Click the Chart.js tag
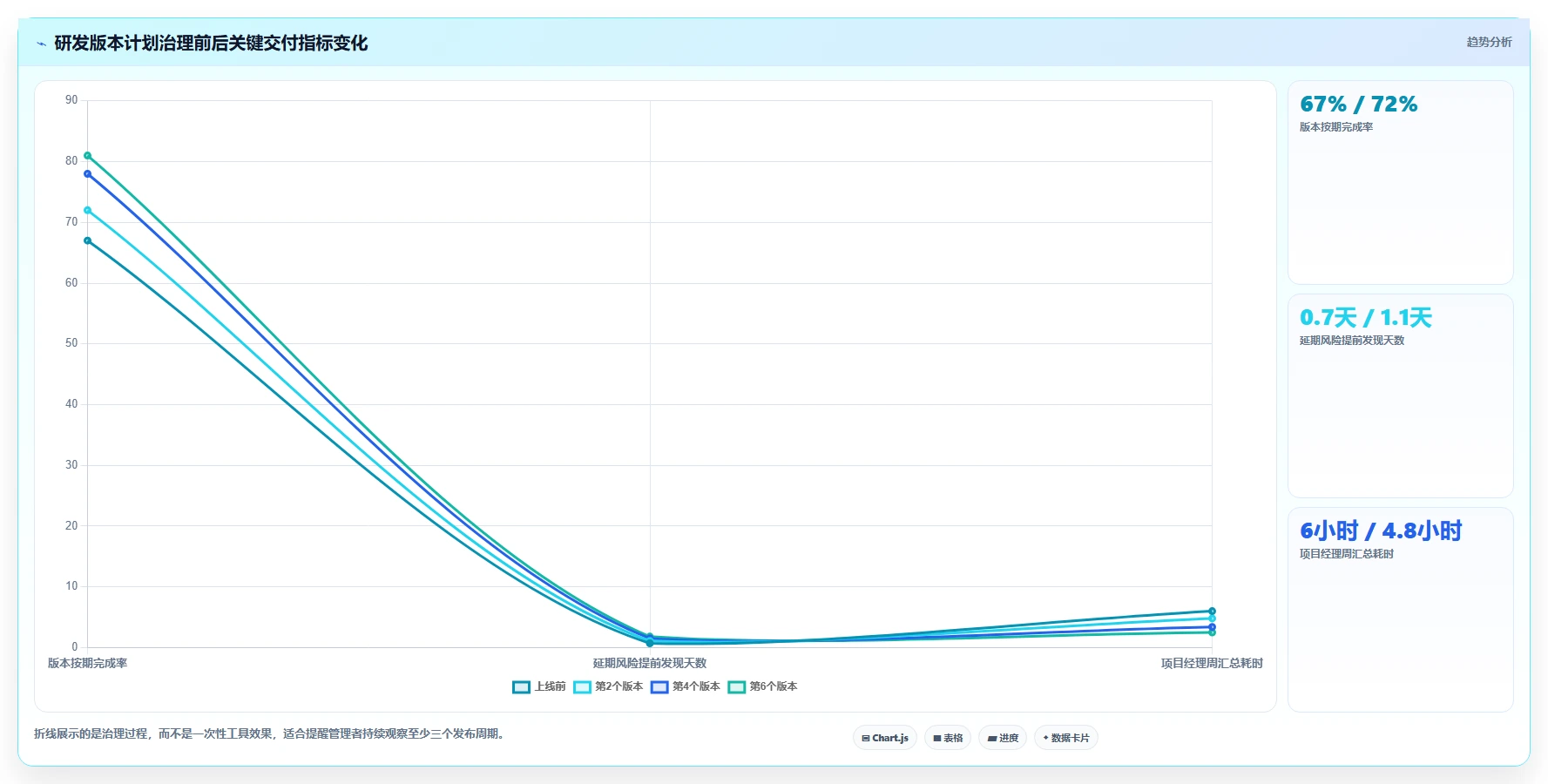This screenshot has height=784, width=1548. 885,738
